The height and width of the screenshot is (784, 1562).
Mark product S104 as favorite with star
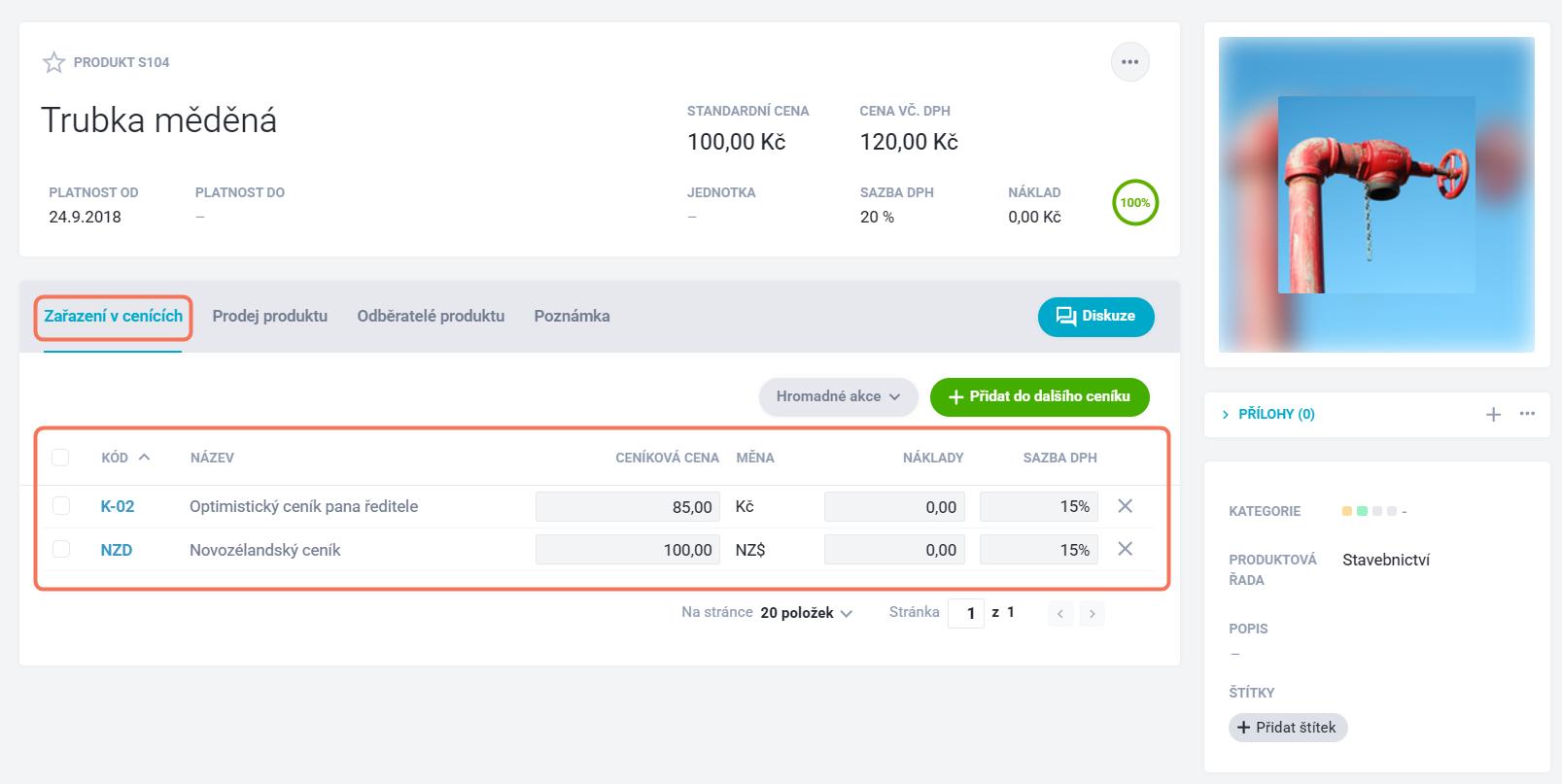53,62
